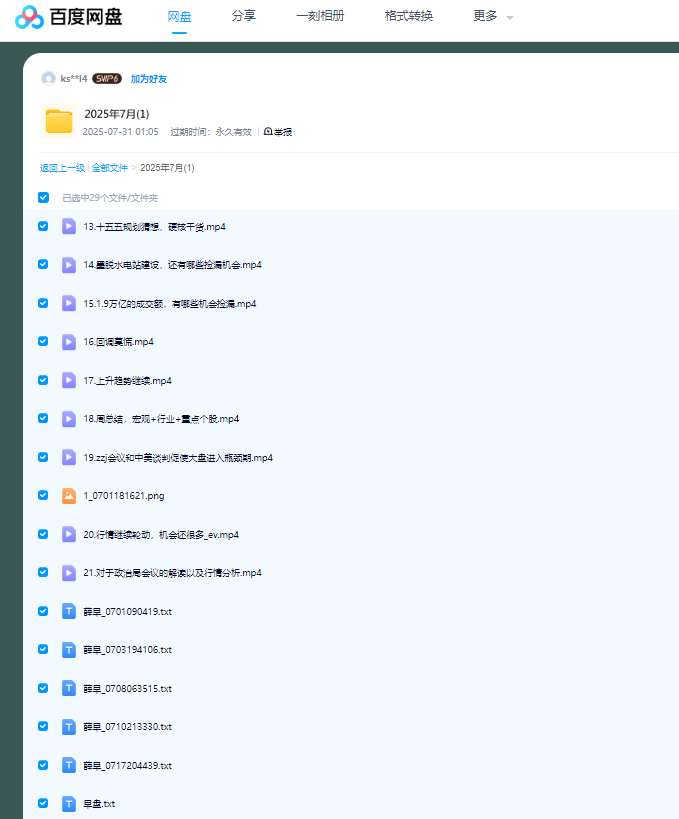
Task: Open file 19.zzj会议和中美谈判 mp4 name
Action: [x=178, y=458]
